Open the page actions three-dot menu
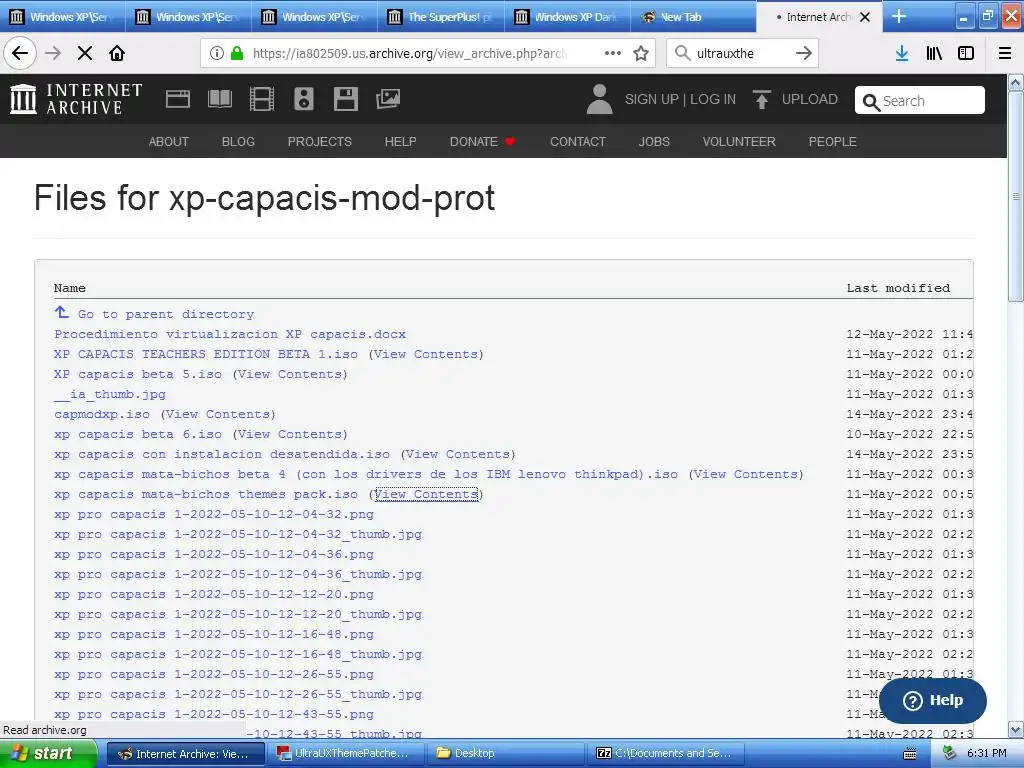Image resolution: width=1024 pixels, height=768 pixels. click(613, 53)
